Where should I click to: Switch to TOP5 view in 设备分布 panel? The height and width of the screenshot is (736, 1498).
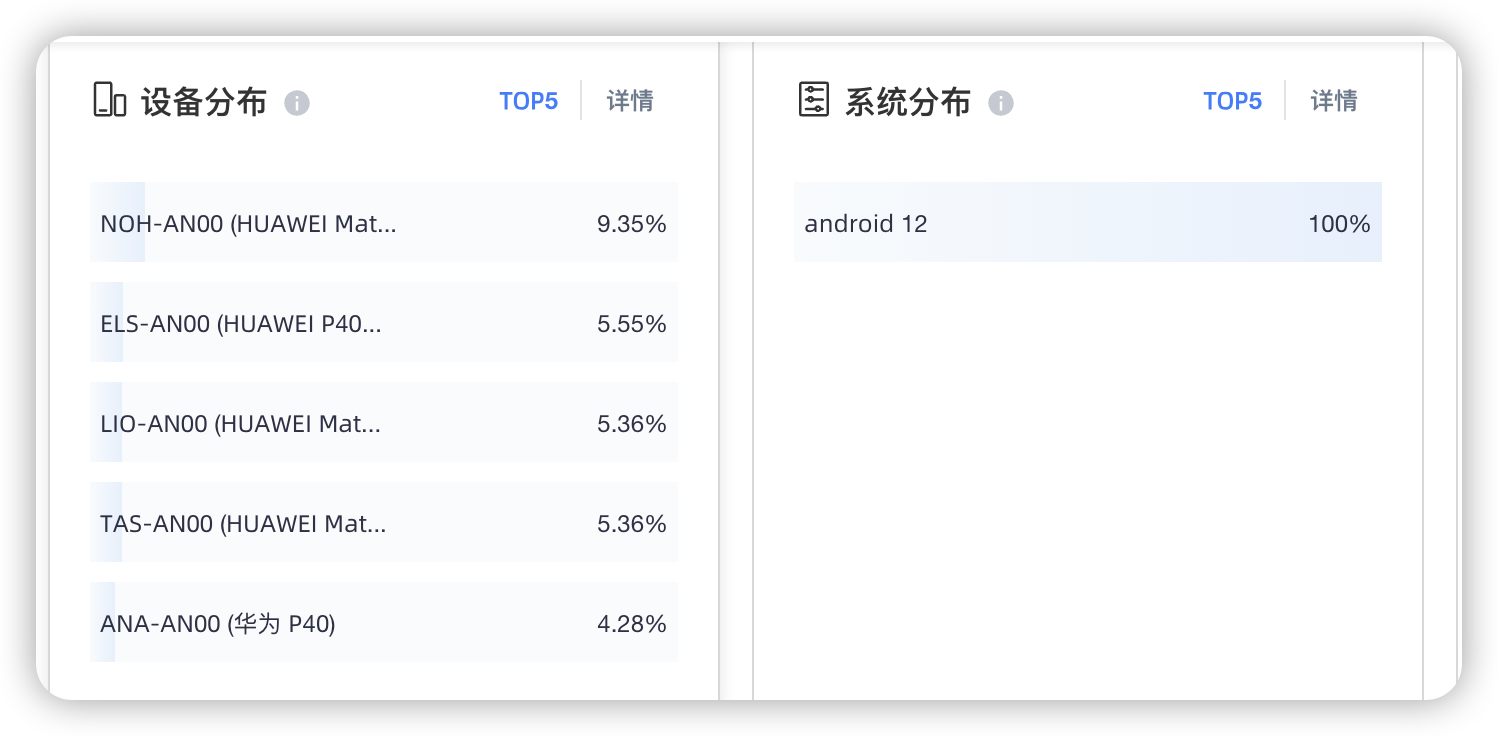pos(529,100)
